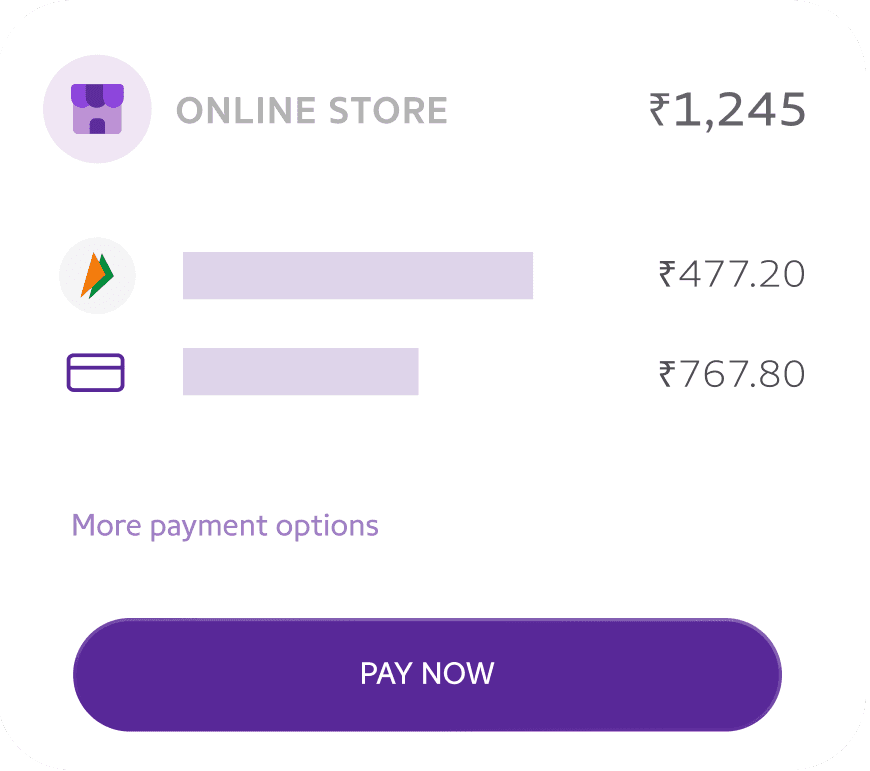The width and height of the screenshot is (870, 771).
Task: Pick the shorter lavender bar beside card icon
Action: coord(300,372)
